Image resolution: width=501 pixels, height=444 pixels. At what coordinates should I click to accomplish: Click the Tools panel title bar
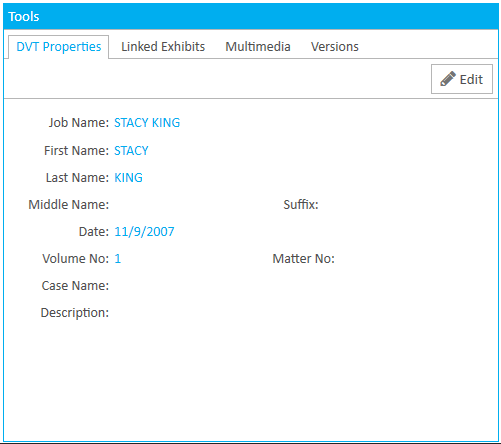coord(251,16)
